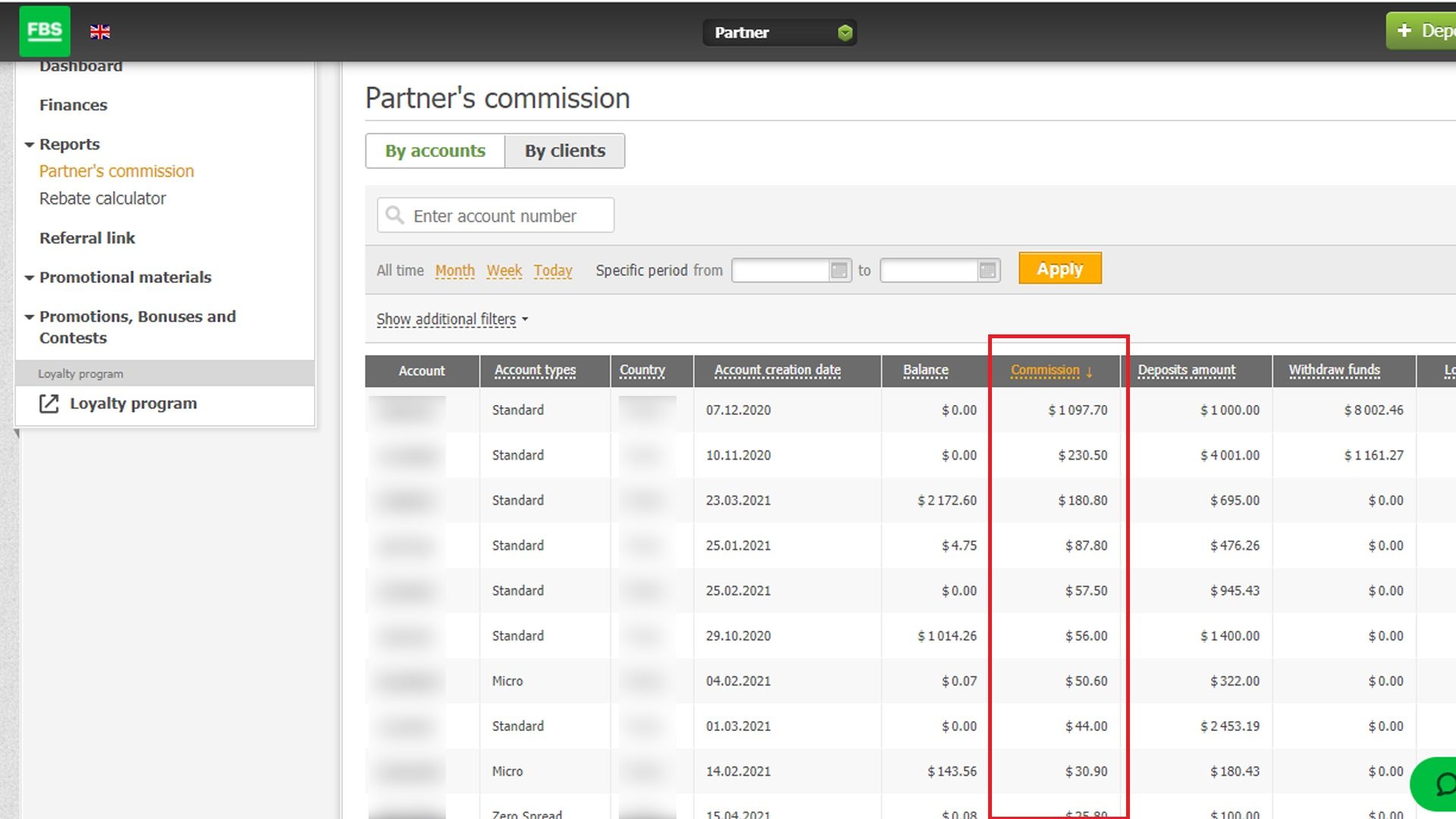Image resolution: width=1456 pixels, height=819 pixels.
Task: Click the calendar icon for period start
Action: pos(839,270)
